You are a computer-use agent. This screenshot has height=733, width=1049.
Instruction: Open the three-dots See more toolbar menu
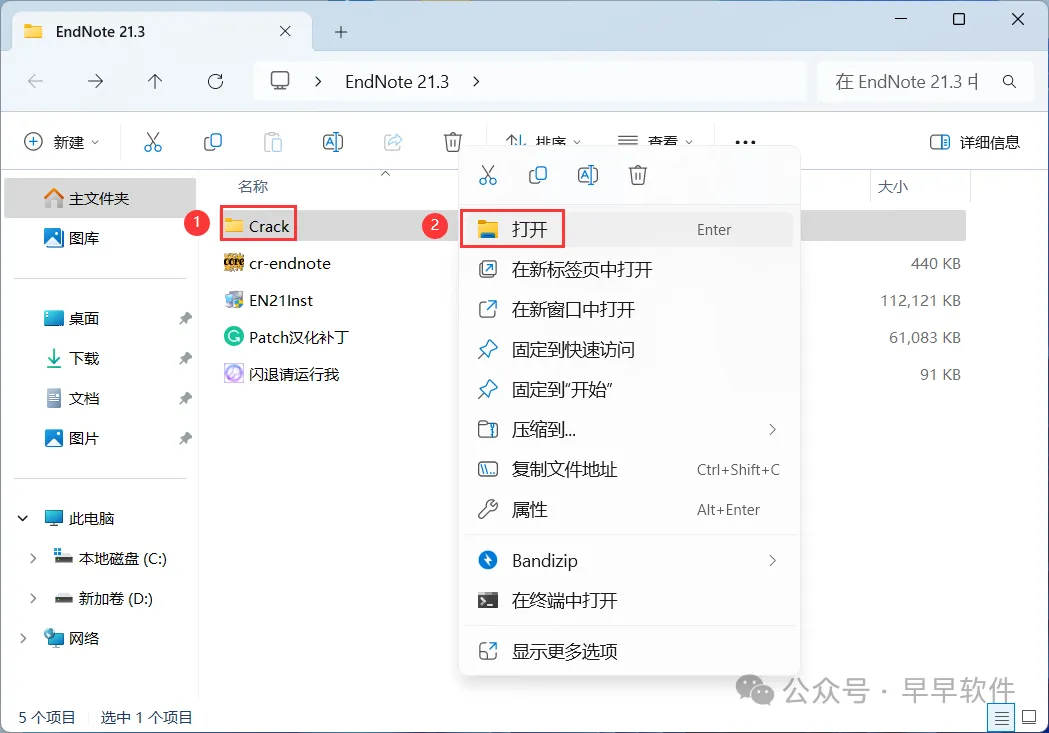(745, 142)
